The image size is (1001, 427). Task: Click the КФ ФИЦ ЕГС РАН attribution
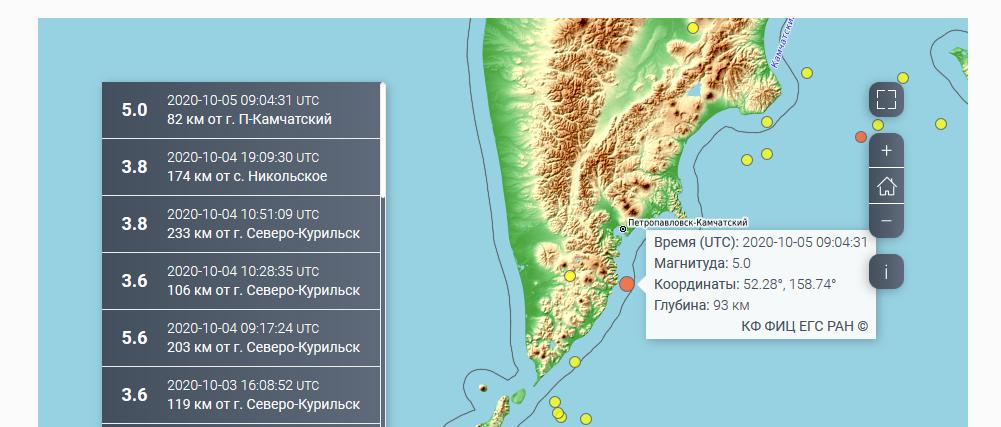click(804, 325)
